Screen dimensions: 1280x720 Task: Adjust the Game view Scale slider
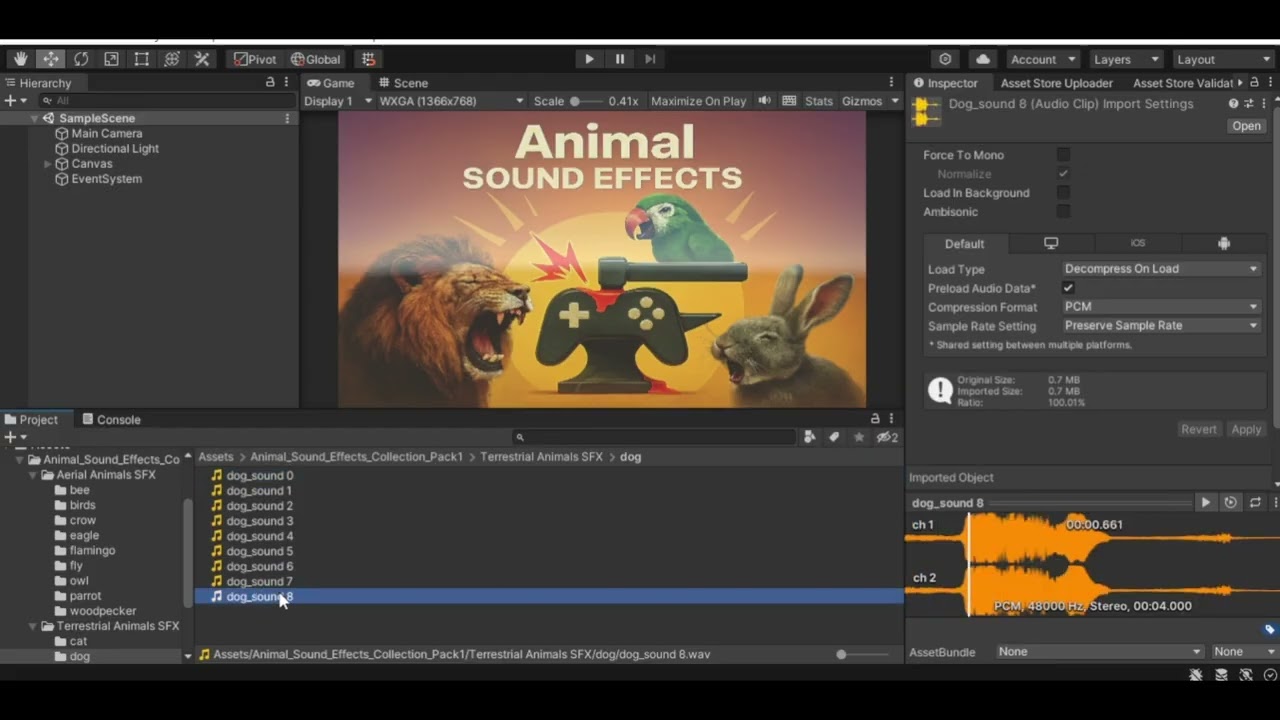pyautogui.click(x=588, y=101)
